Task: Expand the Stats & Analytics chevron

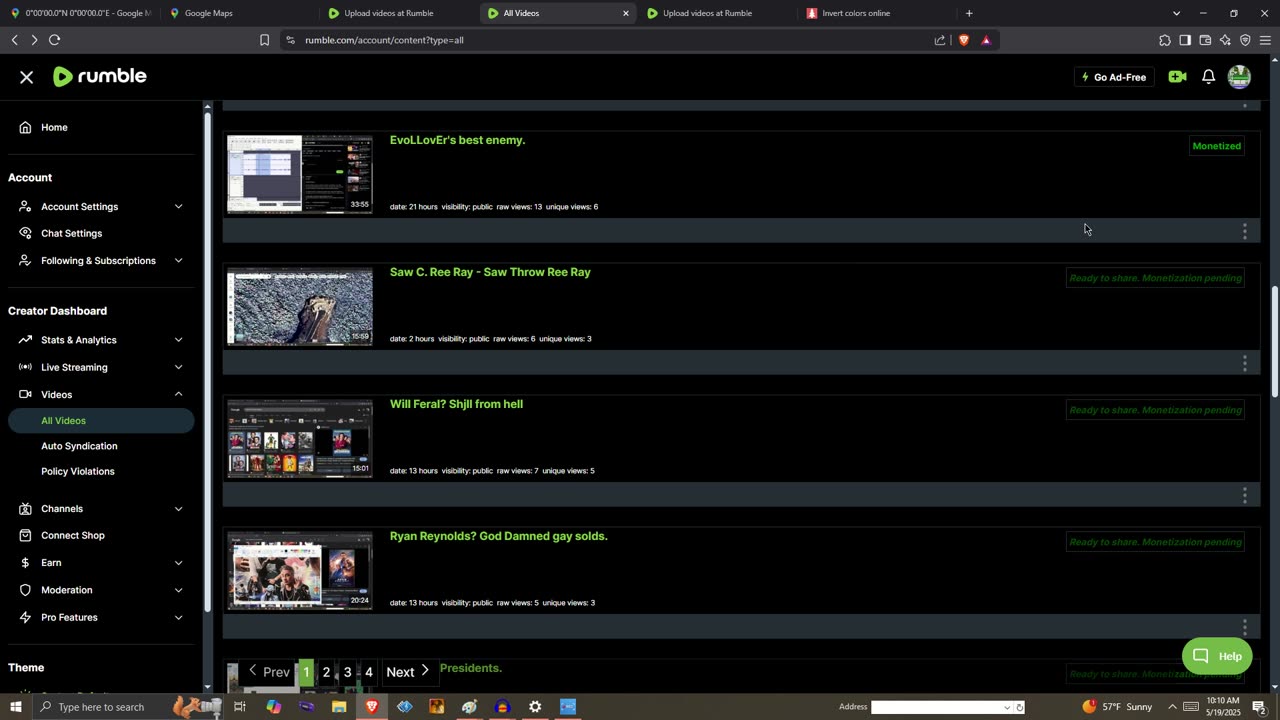Action: pyautogui.click(x=178, y=340)
